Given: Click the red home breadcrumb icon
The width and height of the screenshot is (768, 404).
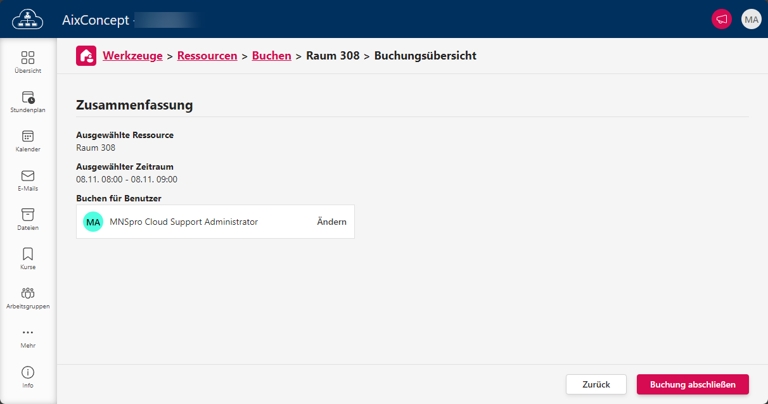Looking at the screenshot, I should (x=87, y=56).
